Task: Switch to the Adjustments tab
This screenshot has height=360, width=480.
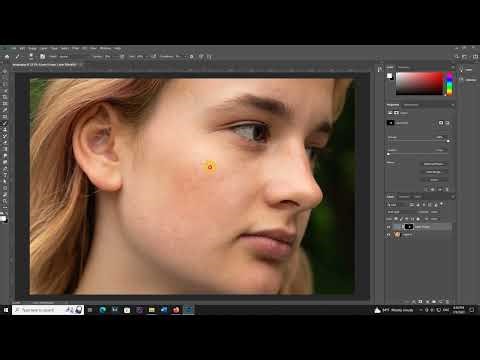Action: [411, 105]
